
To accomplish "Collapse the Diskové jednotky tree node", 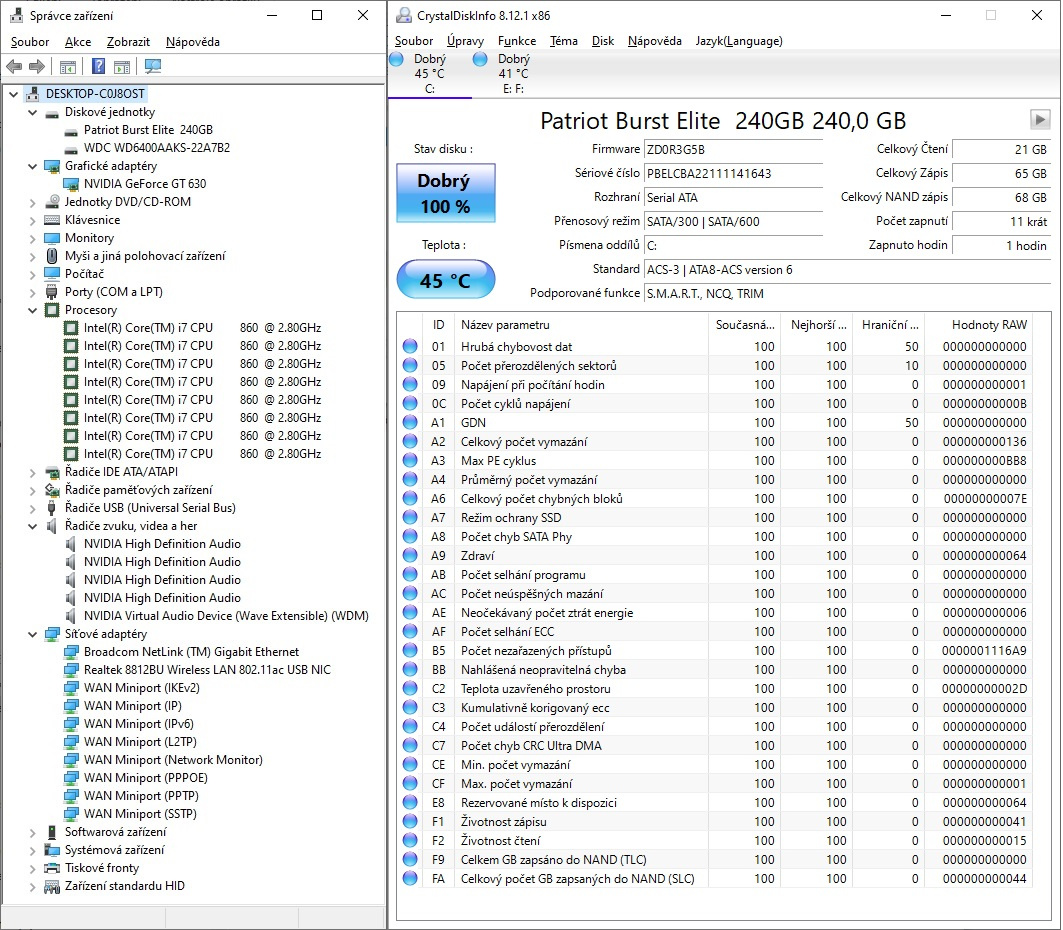I will click(32, 112).
